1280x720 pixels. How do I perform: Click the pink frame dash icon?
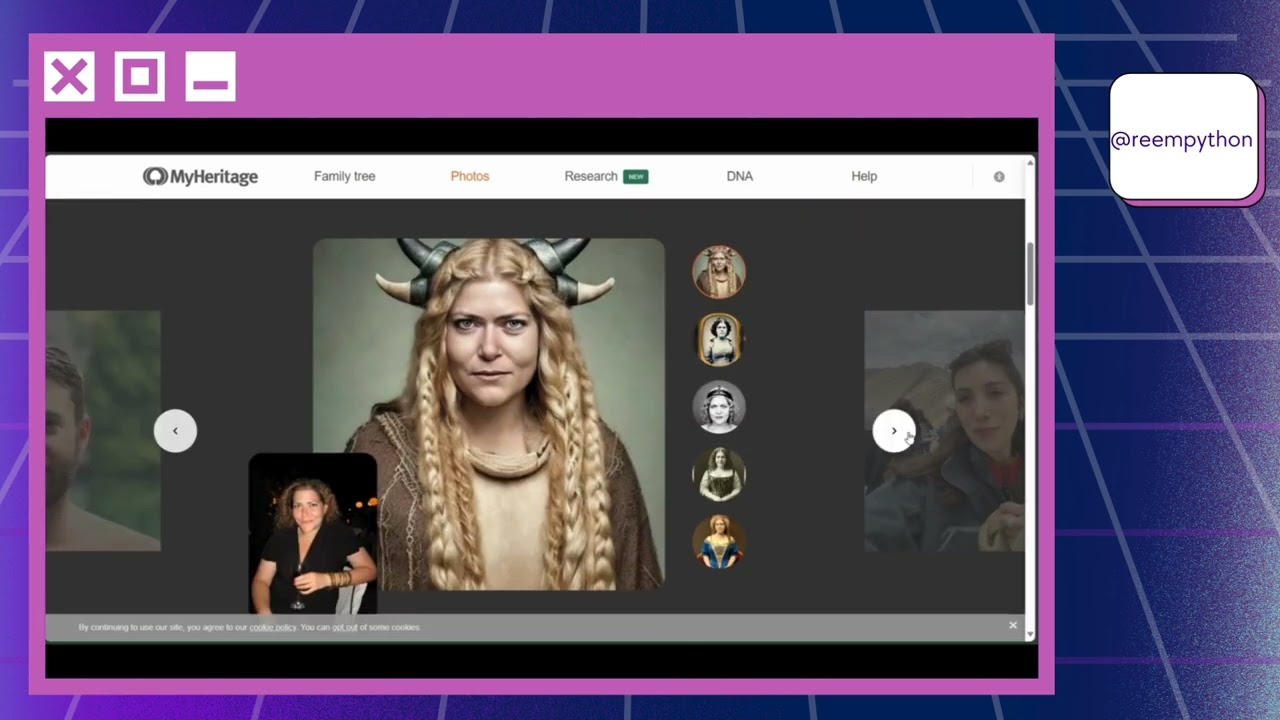pos(210,77)
